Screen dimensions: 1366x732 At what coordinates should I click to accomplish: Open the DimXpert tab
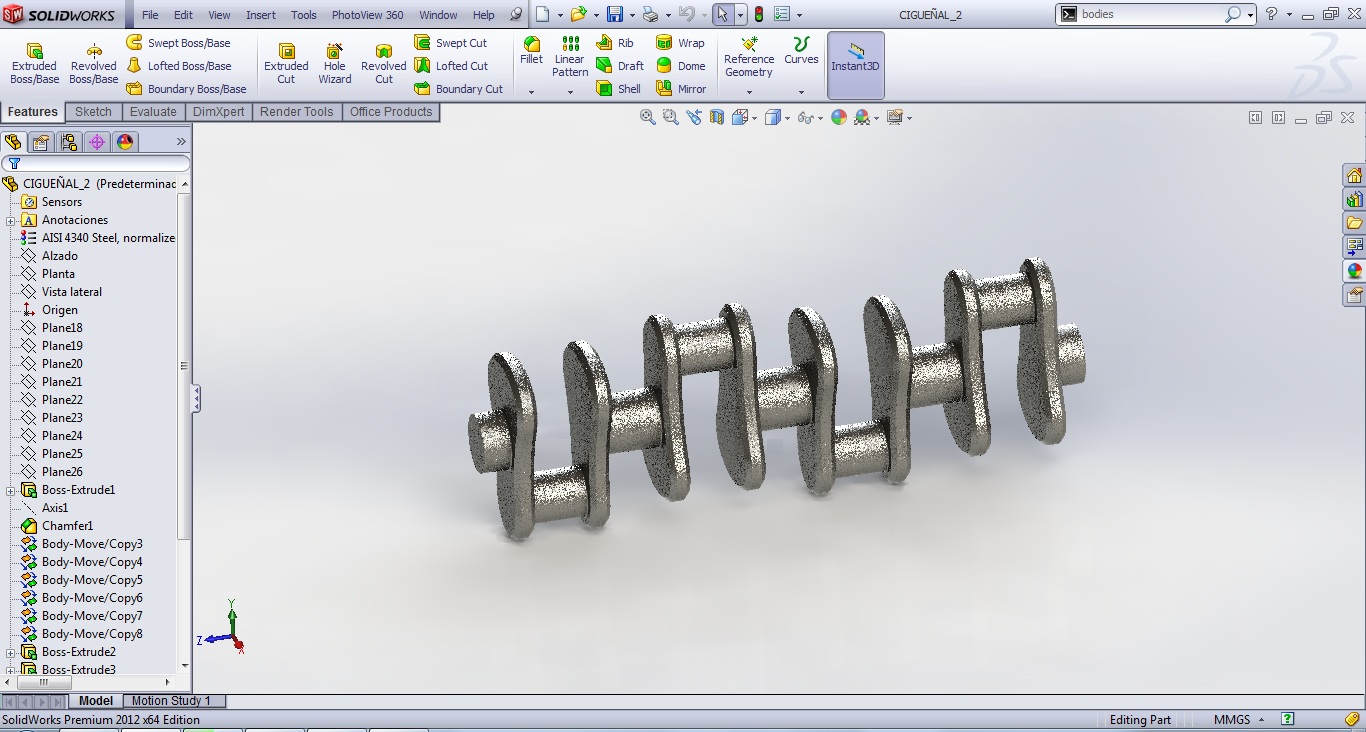[219, 112]
